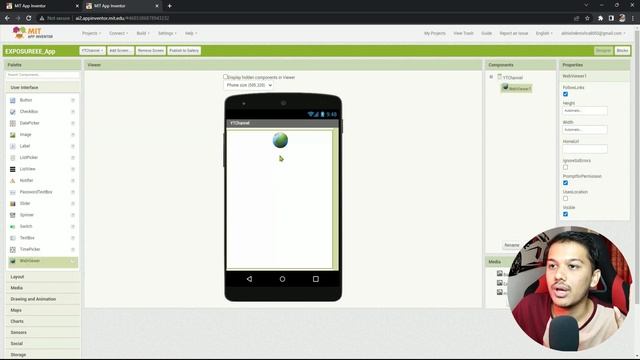The image size is (640, 360).
Task: Click the Add Screen button
Action: (120, 51)
